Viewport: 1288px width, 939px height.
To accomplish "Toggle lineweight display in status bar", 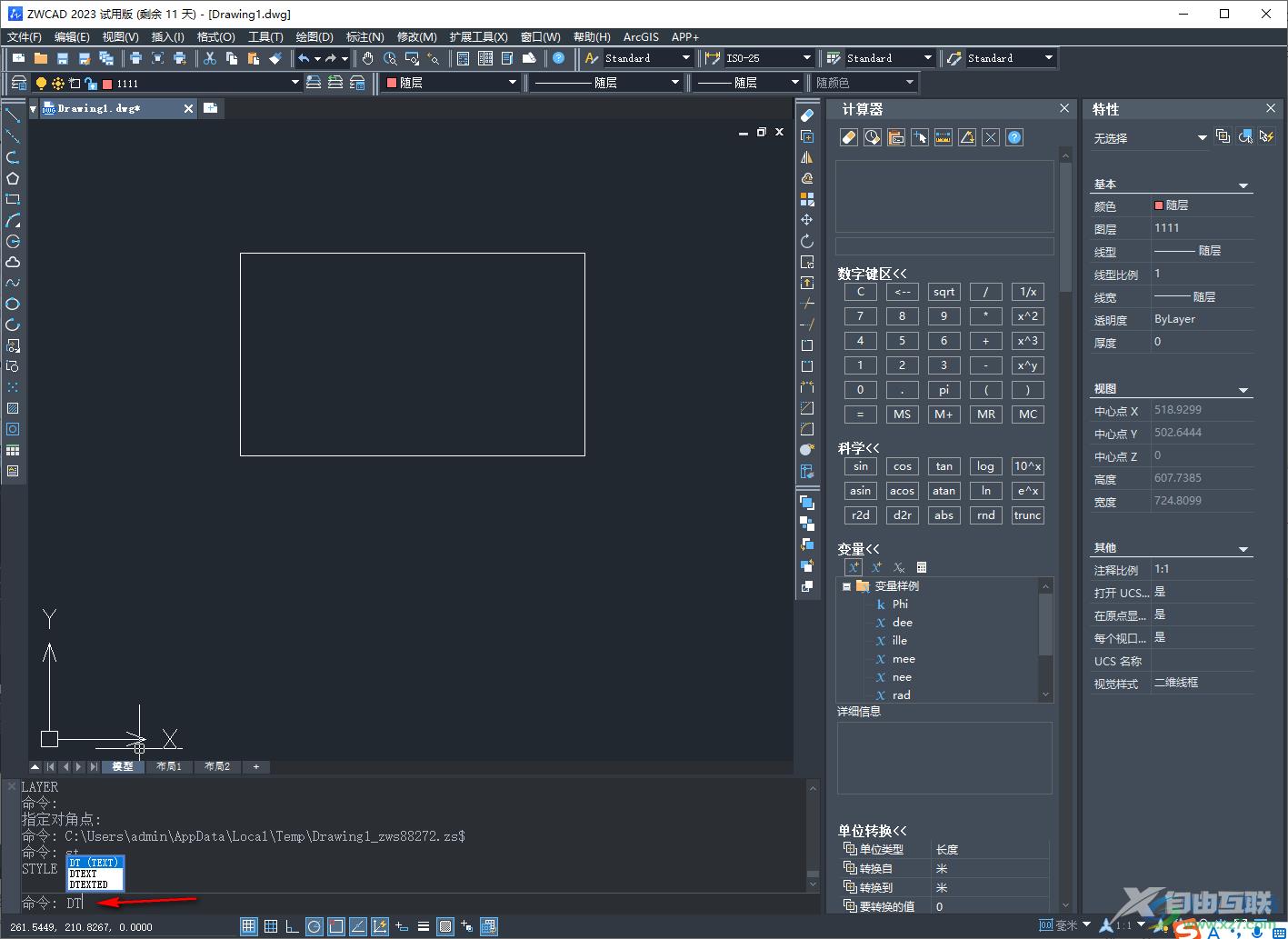I will click(424, 926).
